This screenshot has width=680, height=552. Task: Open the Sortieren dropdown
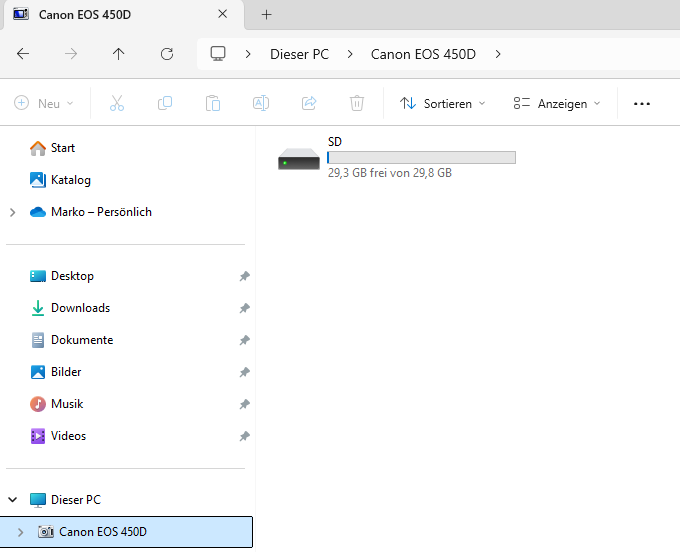point(442,104)
